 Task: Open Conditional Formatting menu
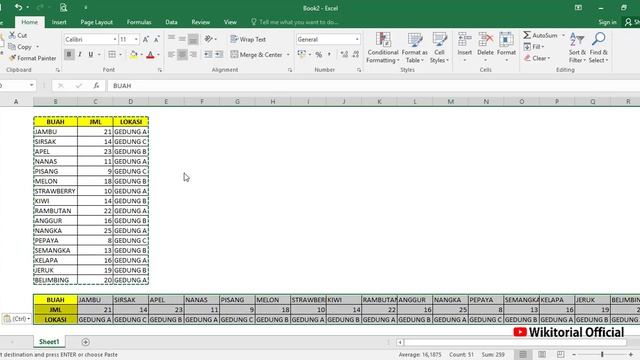coord(383,48)
